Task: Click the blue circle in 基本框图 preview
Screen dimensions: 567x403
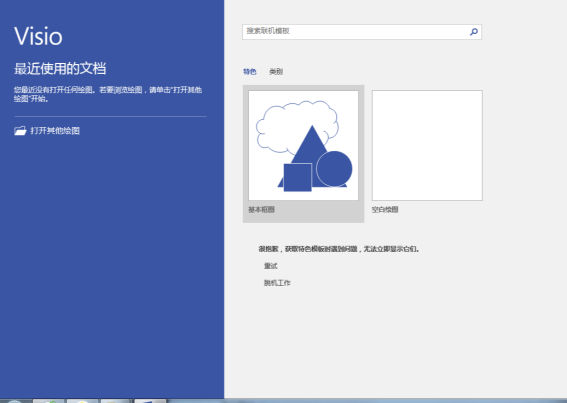Action: (334, 169)
